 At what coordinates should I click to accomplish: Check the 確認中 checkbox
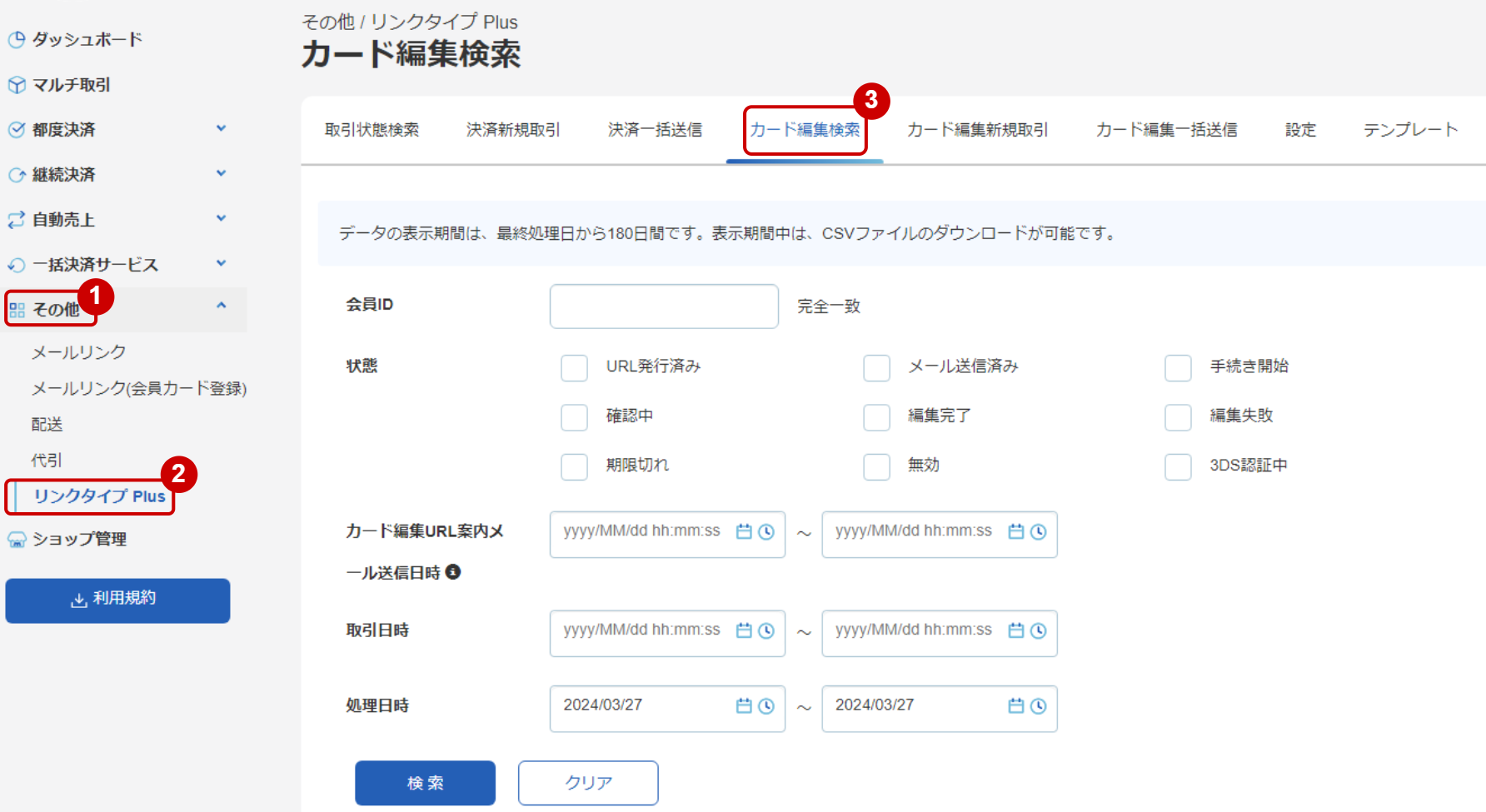pos(575,417)
